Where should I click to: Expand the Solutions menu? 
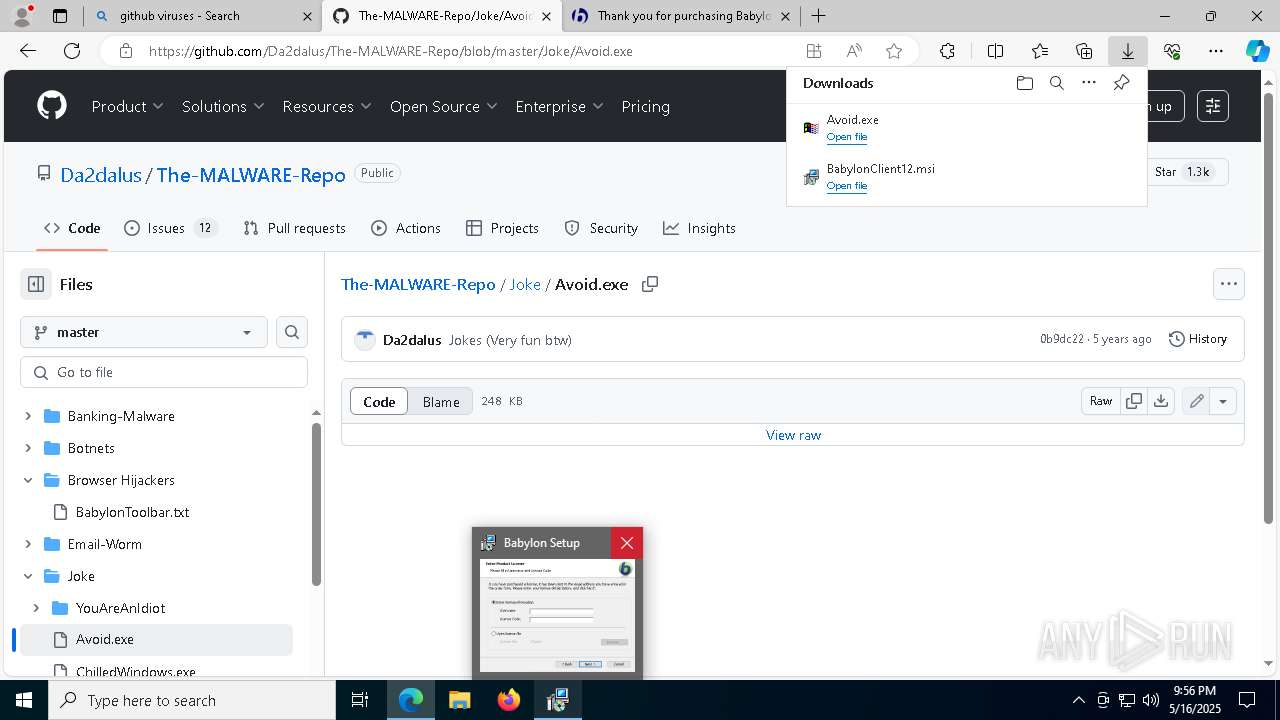coord(223,106)
